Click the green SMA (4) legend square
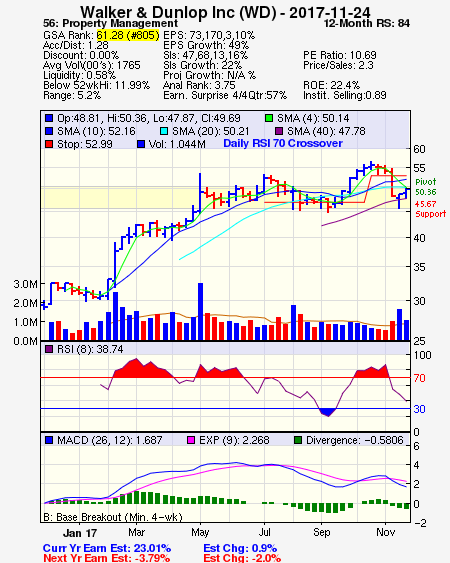Viewport: 450px width, 563px height. tap(269, 118)
